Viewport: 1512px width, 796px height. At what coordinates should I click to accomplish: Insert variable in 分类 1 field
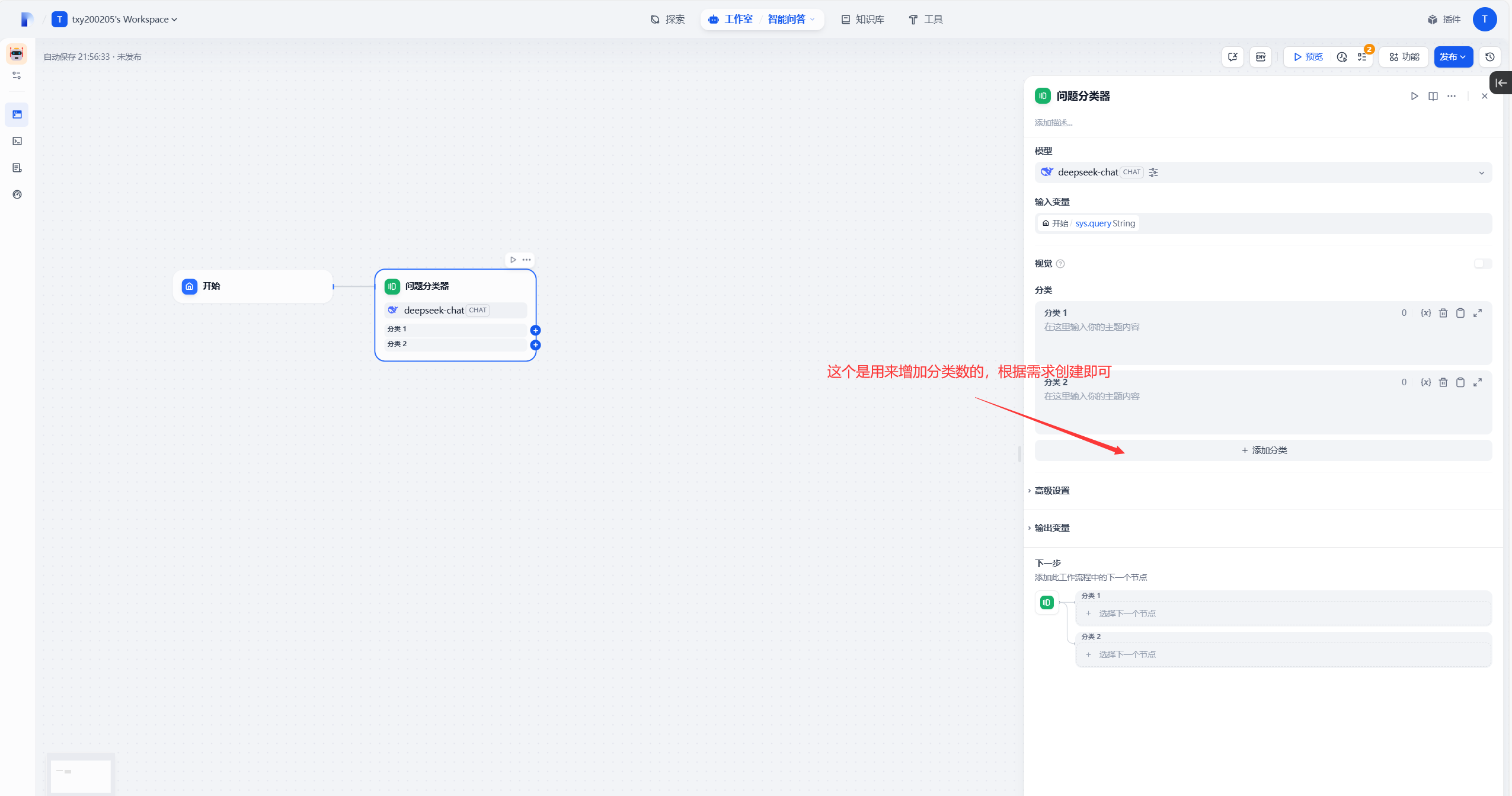pos(1426,313)
